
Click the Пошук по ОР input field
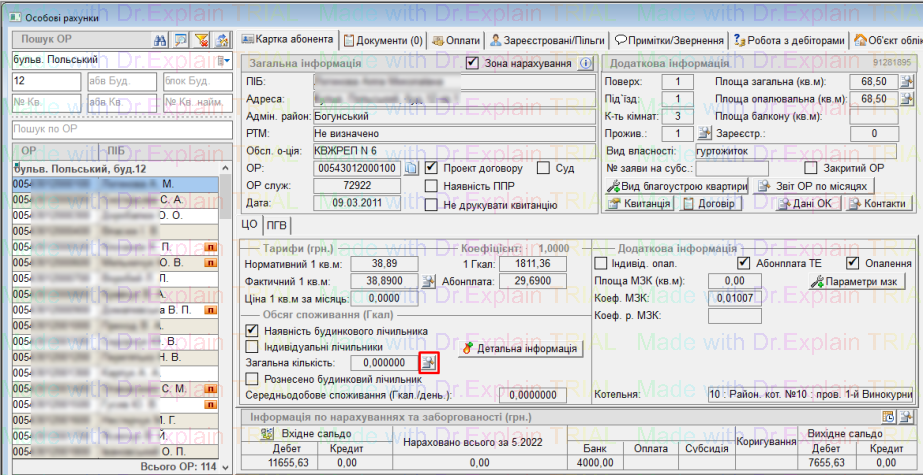point(114,129)
